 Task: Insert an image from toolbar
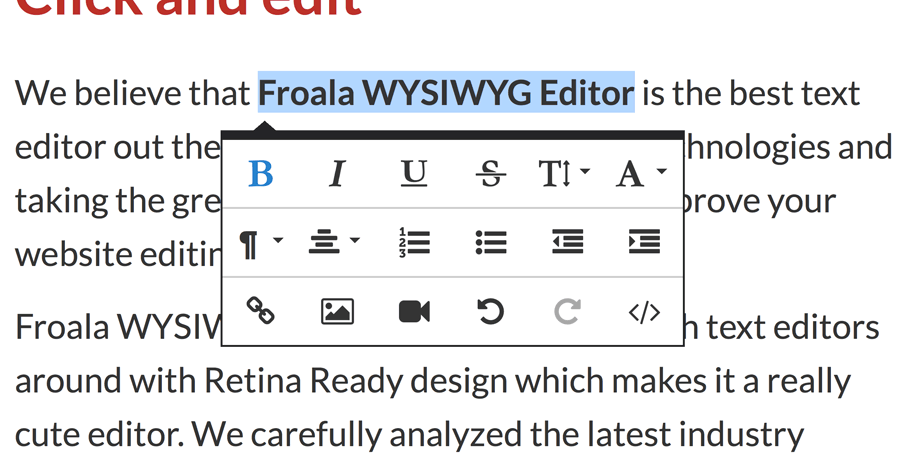click(x=337, y=312)
